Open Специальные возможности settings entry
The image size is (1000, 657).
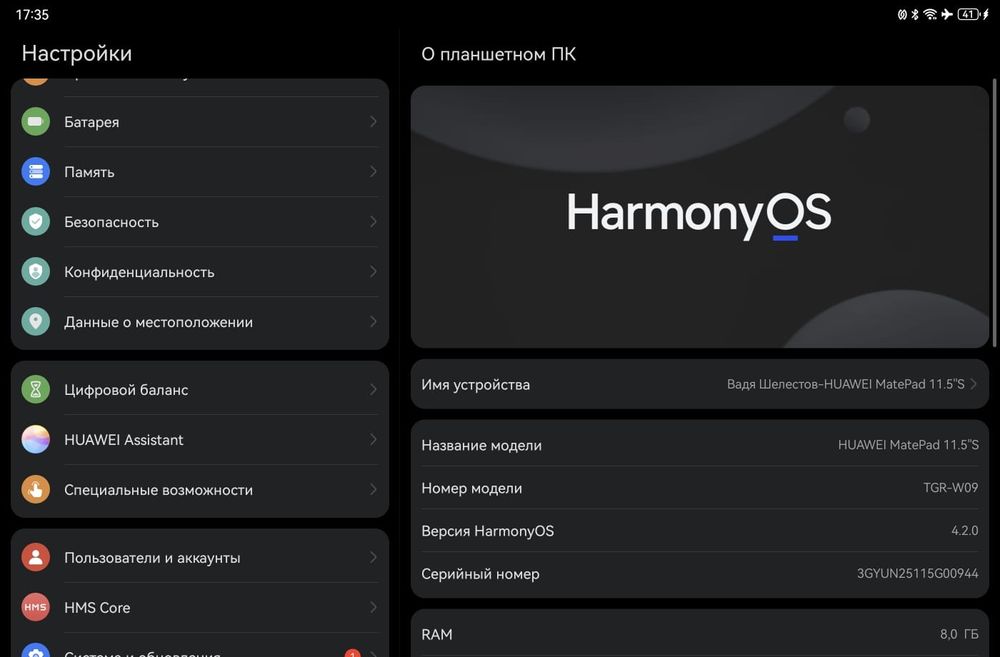200,489
